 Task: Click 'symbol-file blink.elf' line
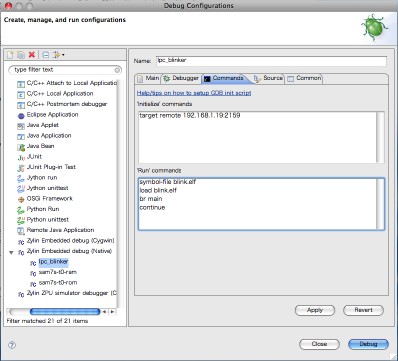point(168,182)
